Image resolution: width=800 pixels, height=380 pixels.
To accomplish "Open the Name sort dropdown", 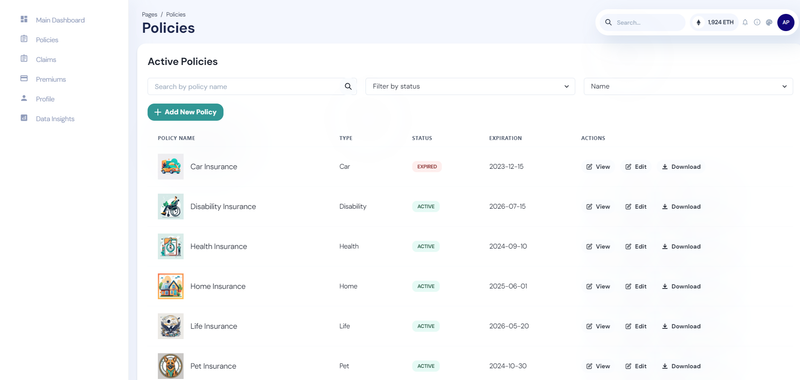I will (688, 87).
